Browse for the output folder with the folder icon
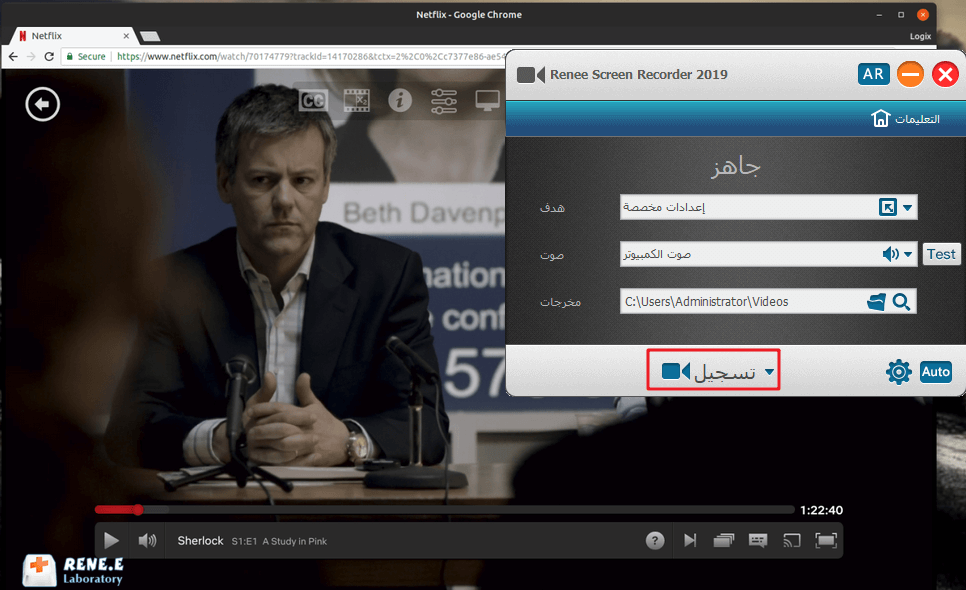This screenshot has height=590, width=966. 876,302
